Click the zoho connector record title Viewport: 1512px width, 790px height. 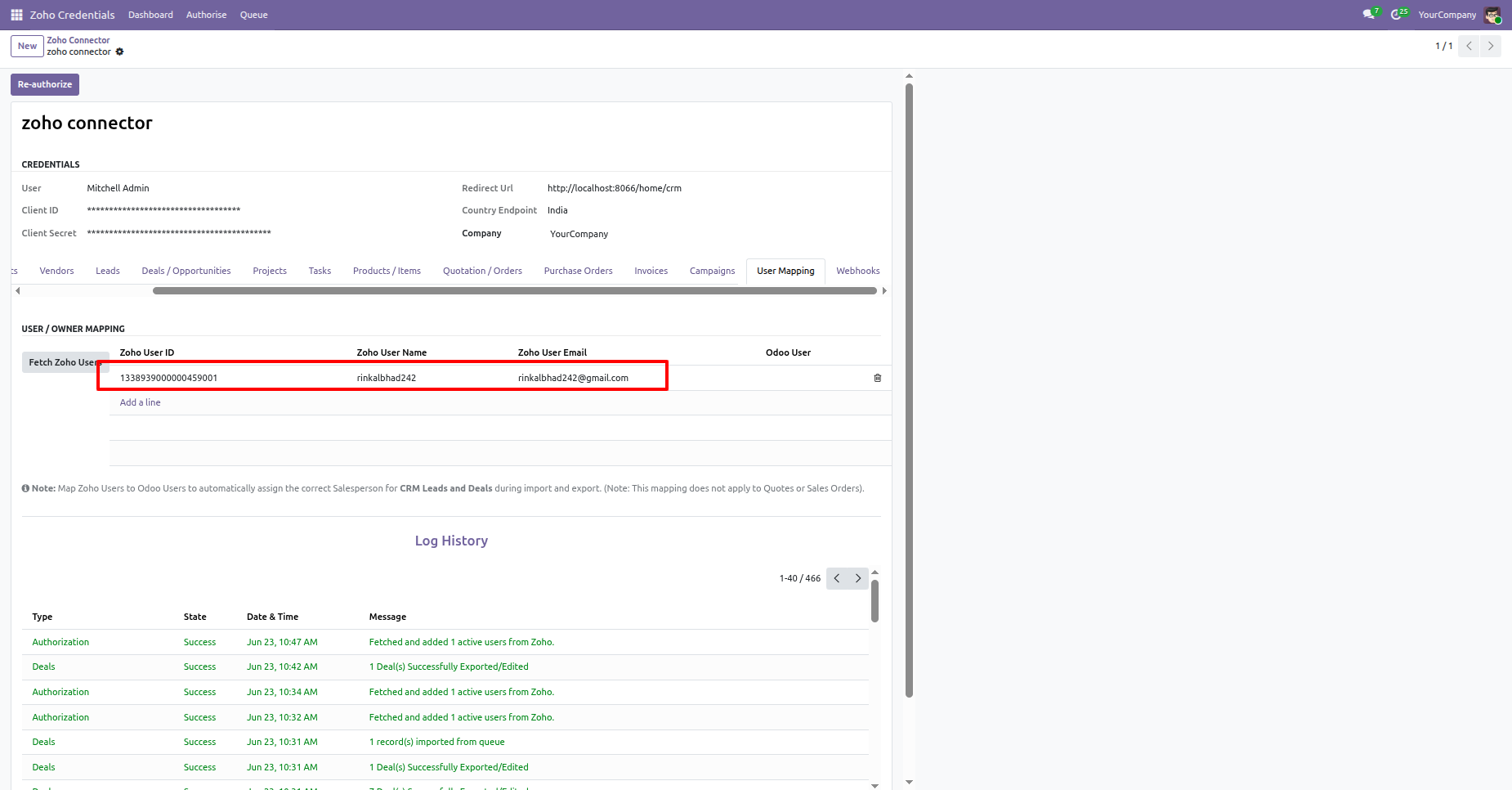tap(87, 123)
